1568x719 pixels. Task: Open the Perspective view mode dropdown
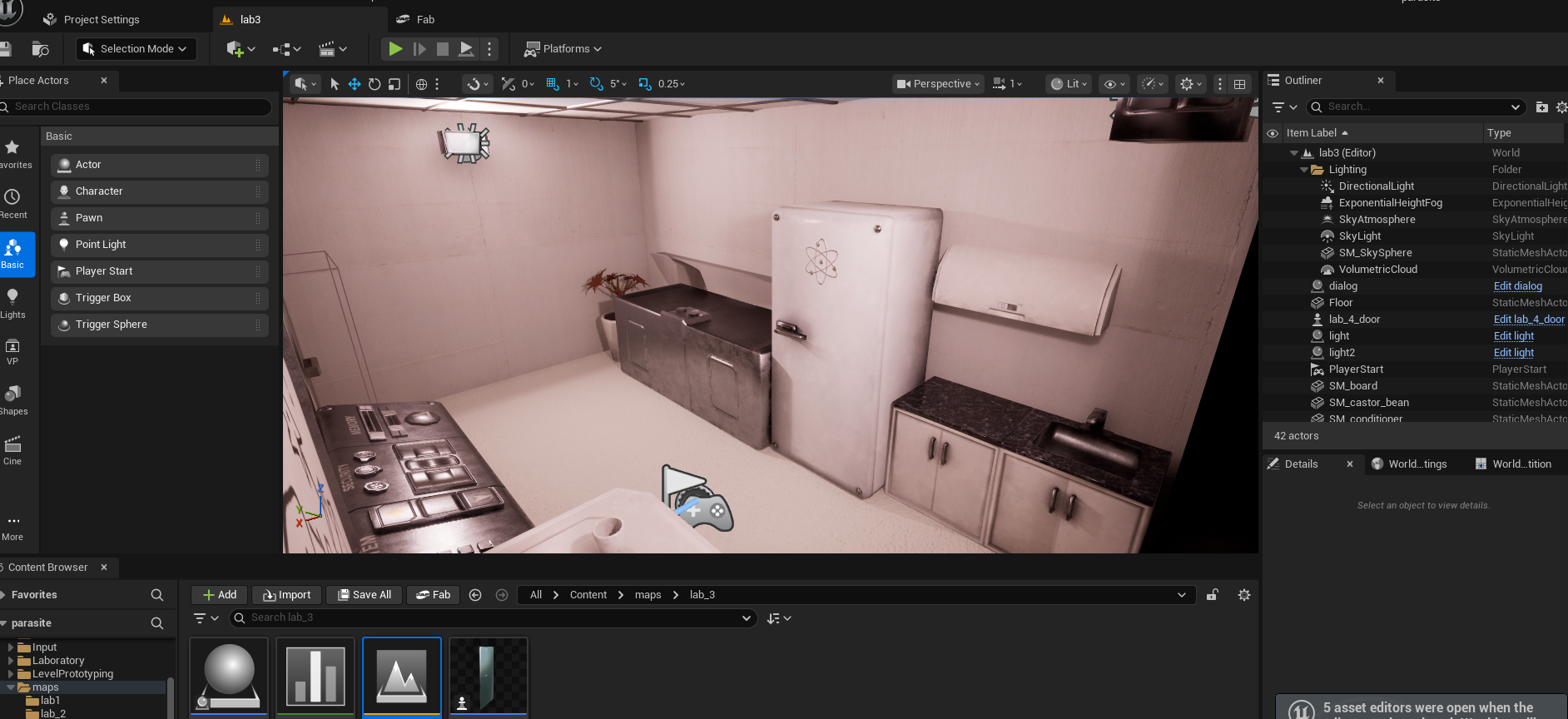coord(939,84)
